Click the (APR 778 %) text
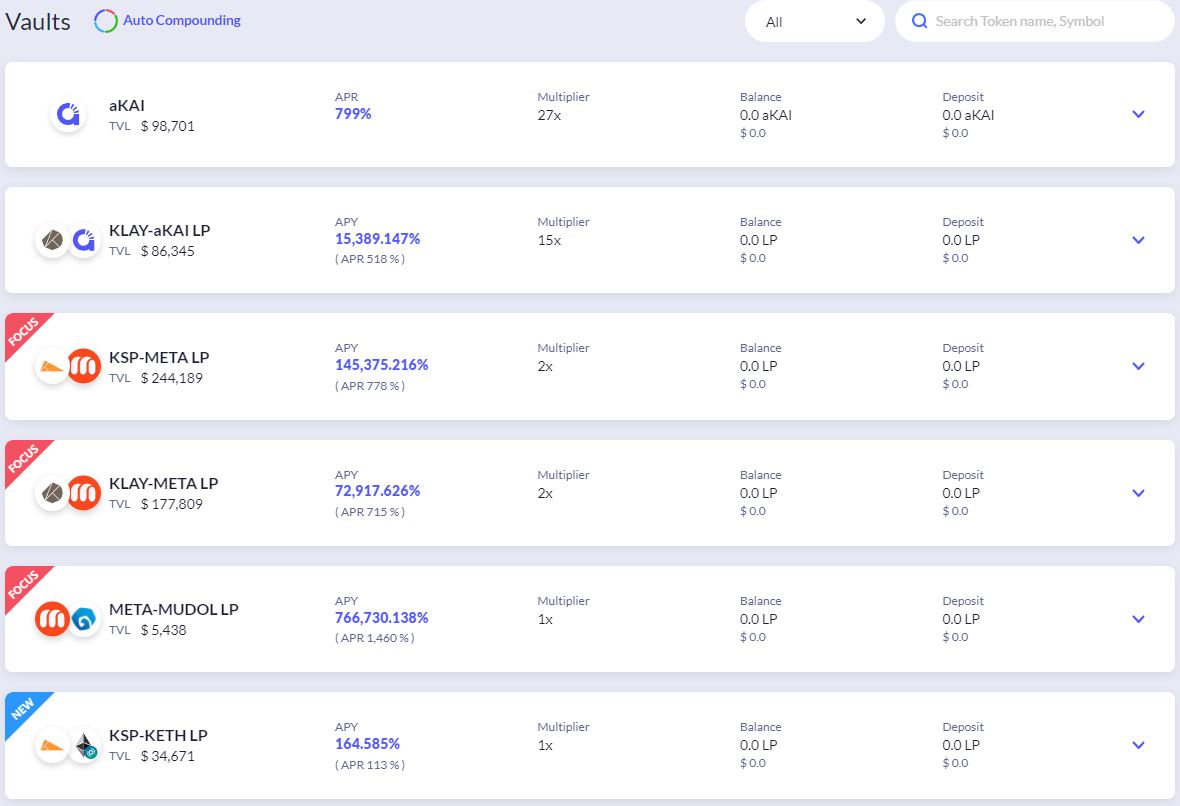1180x806 pixels. click(370, 385)
